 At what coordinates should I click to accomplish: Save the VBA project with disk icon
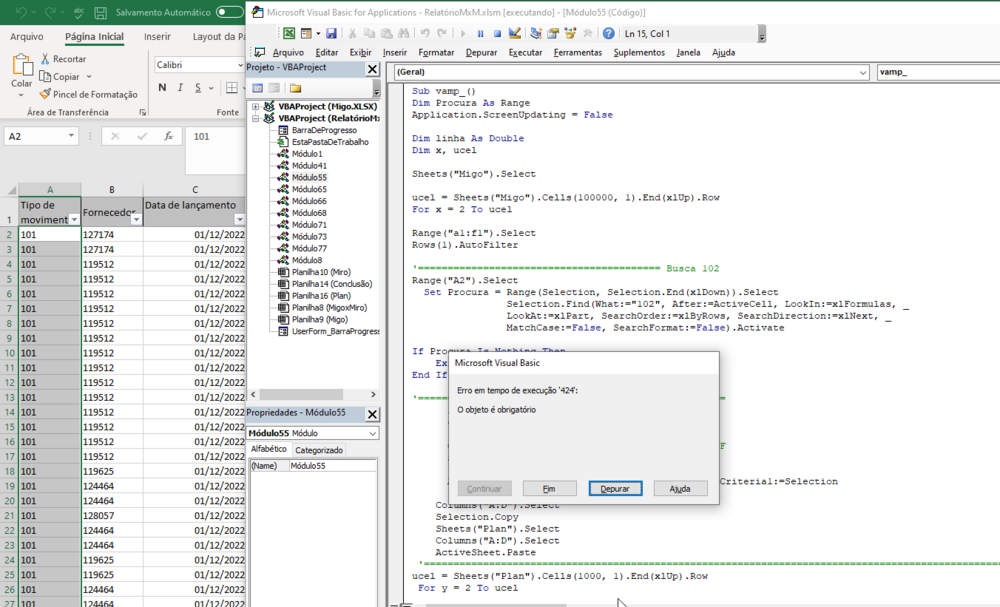tap(329, 34)
